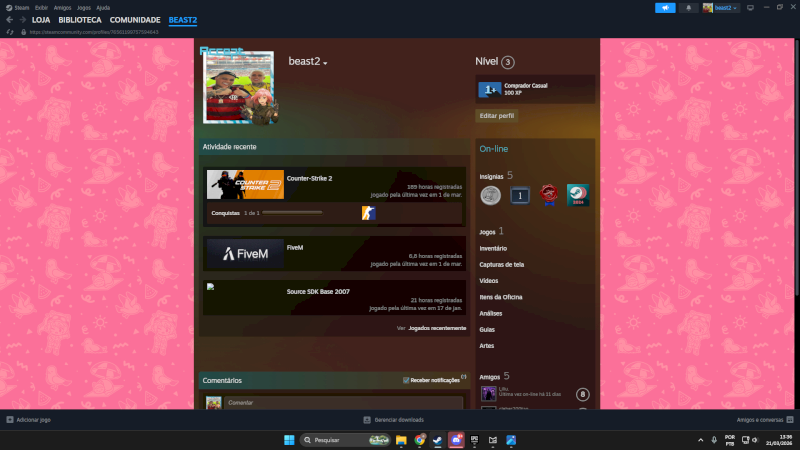Click the red seal badge icon

pyautogui.click(x=548, y=195)
